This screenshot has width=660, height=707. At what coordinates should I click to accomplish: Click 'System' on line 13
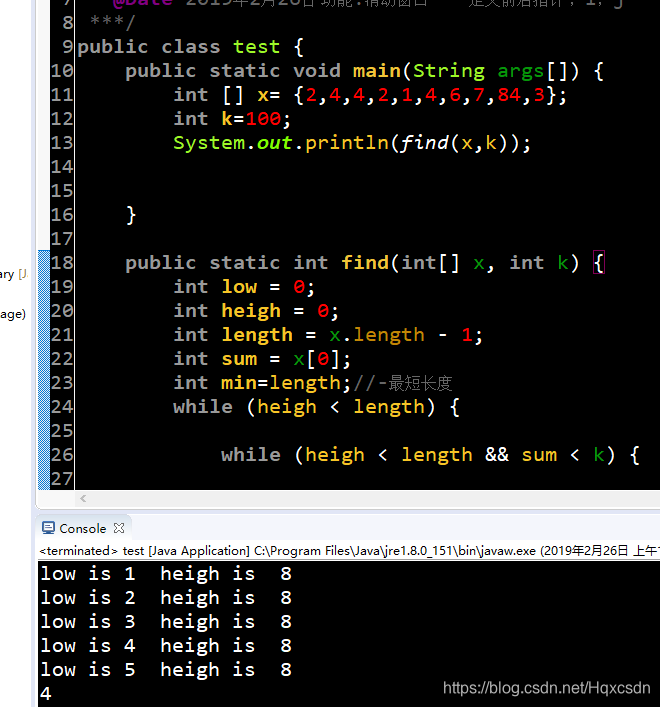point(209,143)
